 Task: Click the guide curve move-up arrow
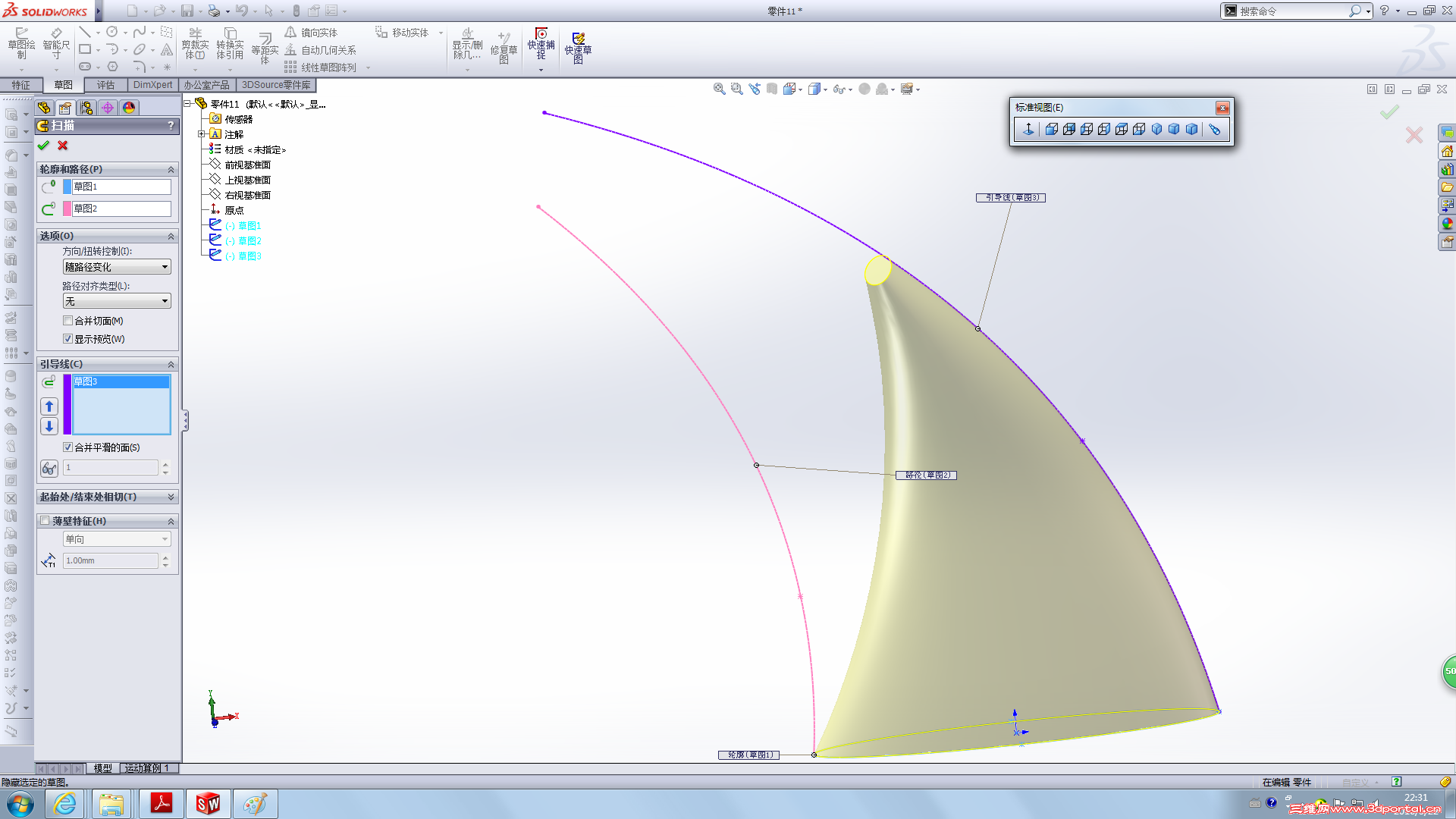pos(49,406)
